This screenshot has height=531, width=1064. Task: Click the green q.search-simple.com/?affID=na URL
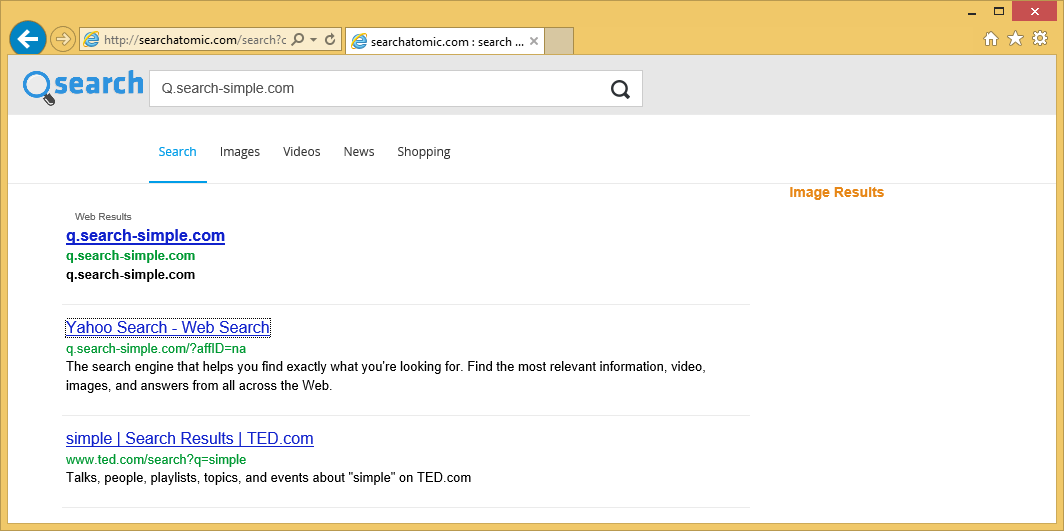click(x=155, y=349)
